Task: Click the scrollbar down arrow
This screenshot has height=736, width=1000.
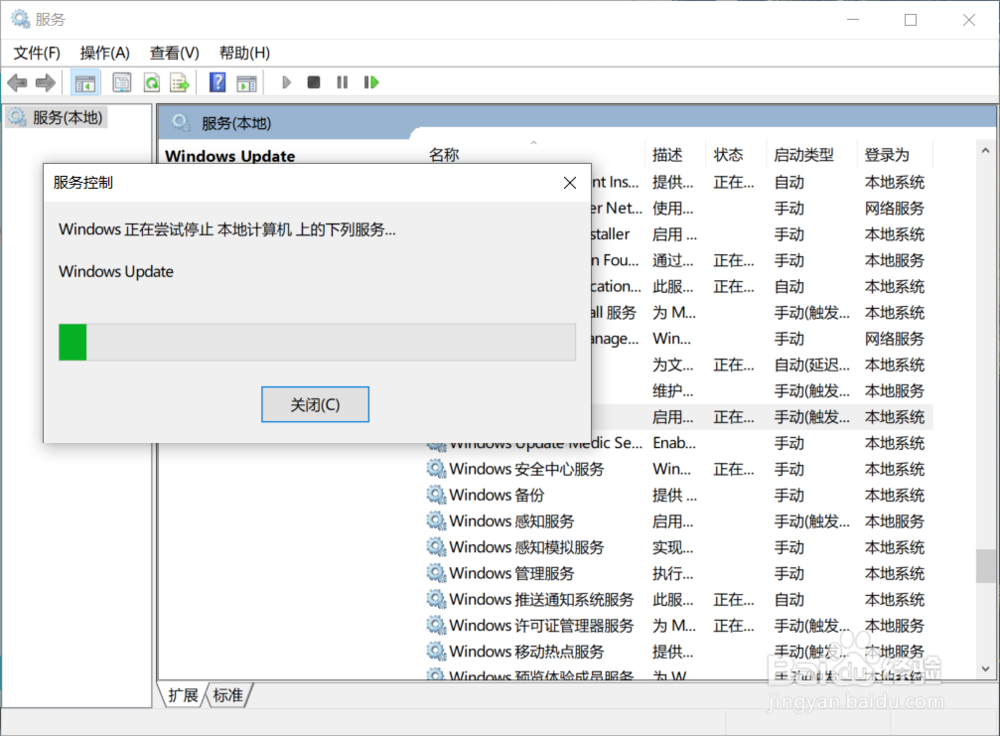Action: (986, 669)
